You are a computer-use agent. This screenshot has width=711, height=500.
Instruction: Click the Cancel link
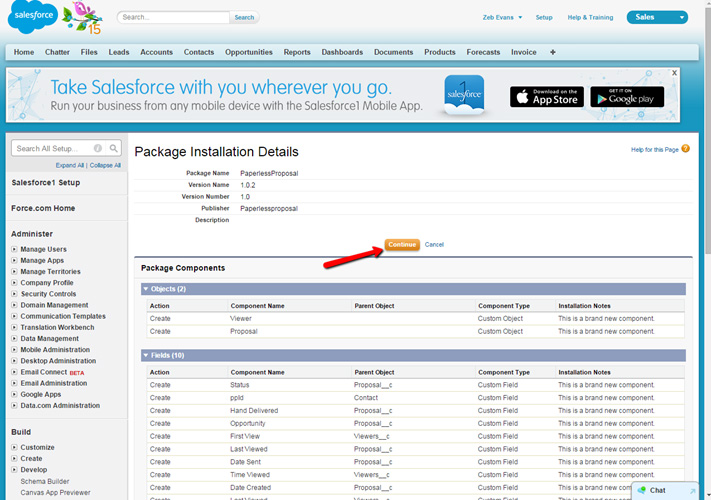click(x=434, y=244)
